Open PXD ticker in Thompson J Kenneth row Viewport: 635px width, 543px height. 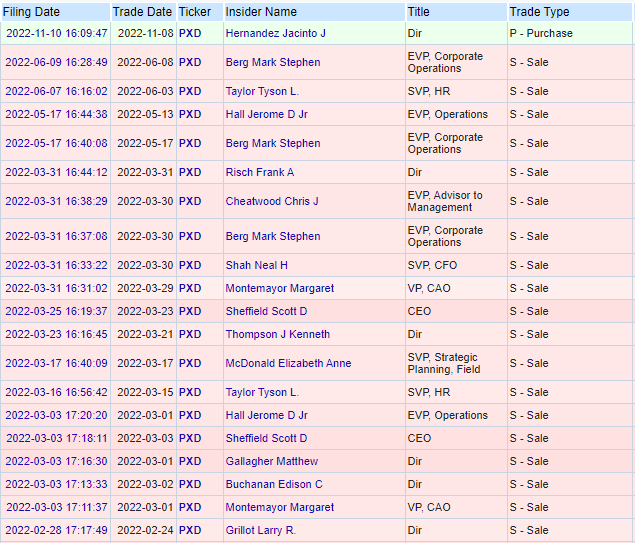pyautogui.click(x=190, y=334)
